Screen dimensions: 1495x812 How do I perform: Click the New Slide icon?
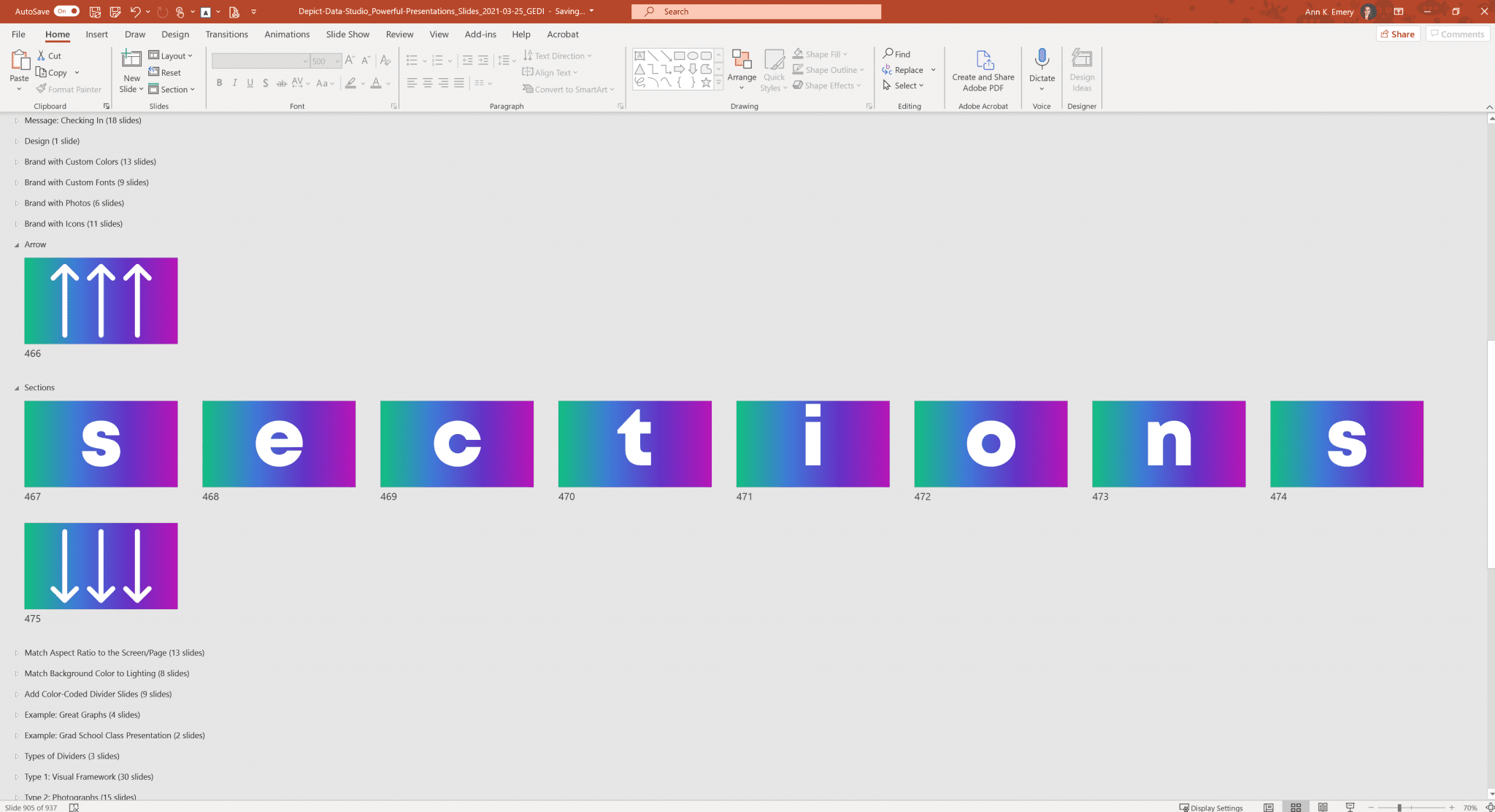[131, 59]
